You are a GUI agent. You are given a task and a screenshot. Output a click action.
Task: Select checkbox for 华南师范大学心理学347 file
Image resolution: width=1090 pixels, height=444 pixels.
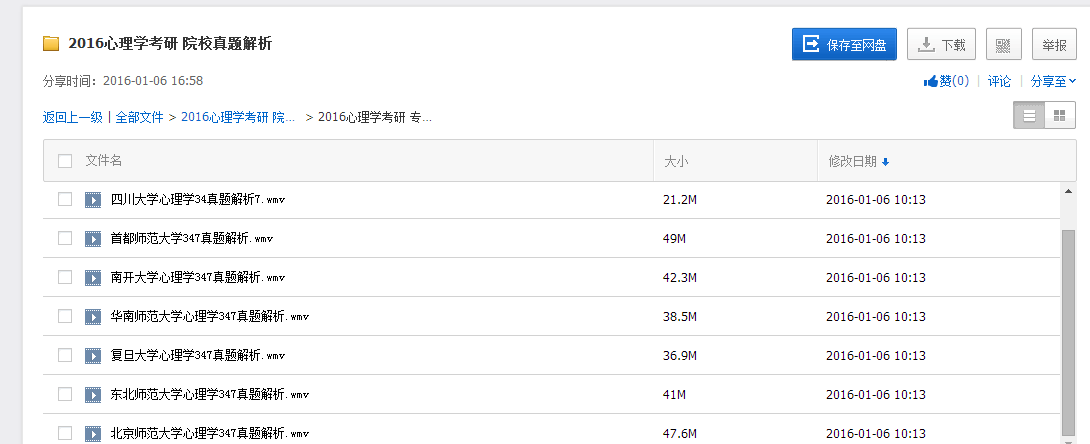65,316
